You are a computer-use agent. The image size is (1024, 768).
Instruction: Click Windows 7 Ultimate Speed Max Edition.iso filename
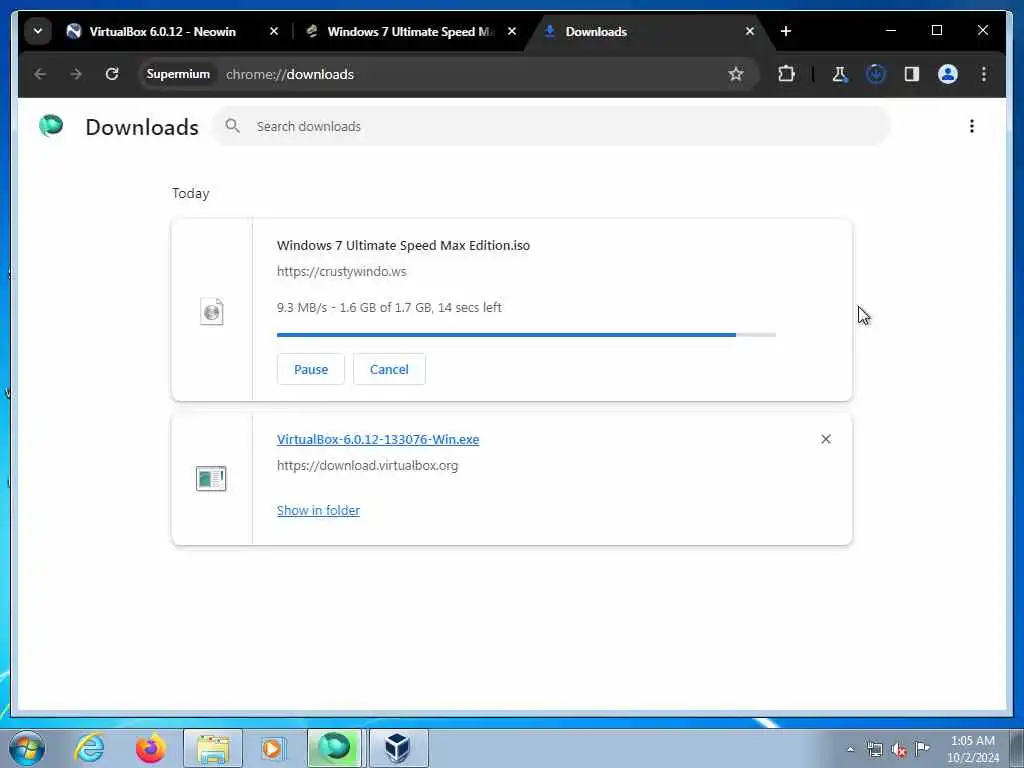(x=404, y=246)
